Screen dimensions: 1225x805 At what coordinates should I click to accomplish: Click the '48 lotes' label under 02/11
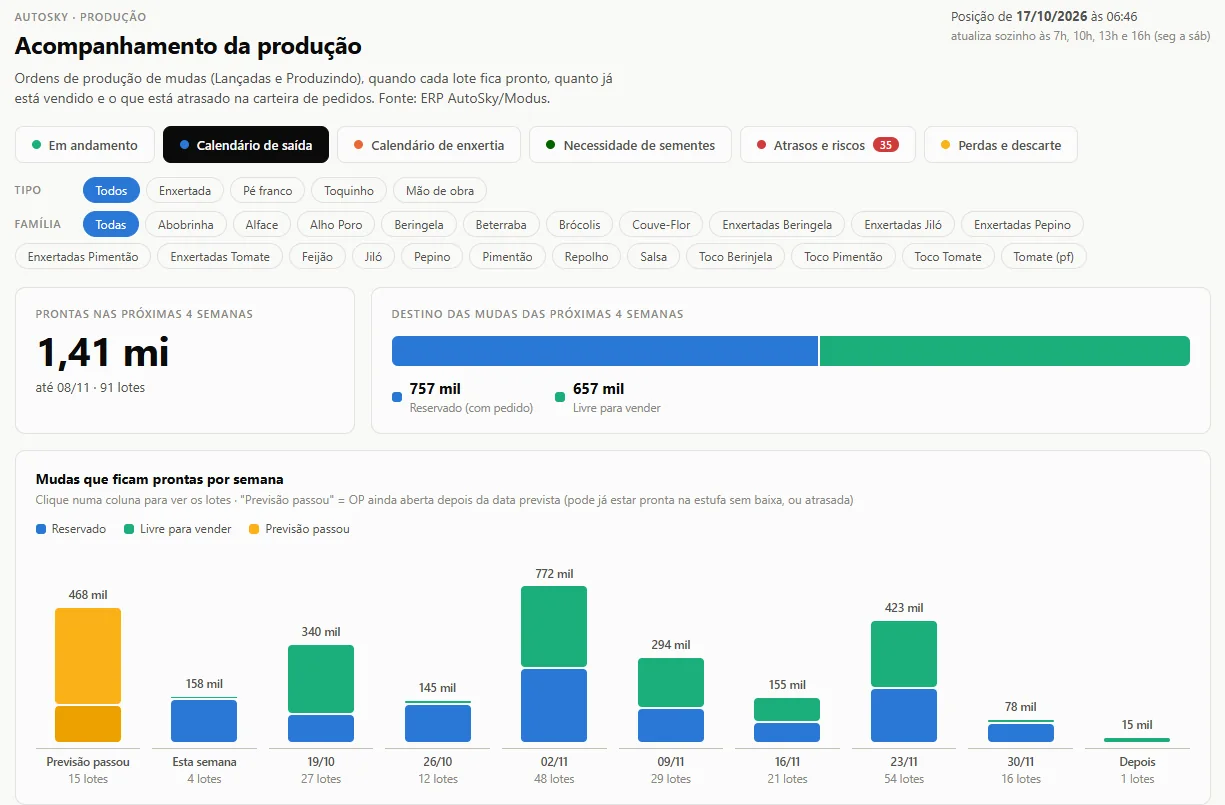(554, 779)
